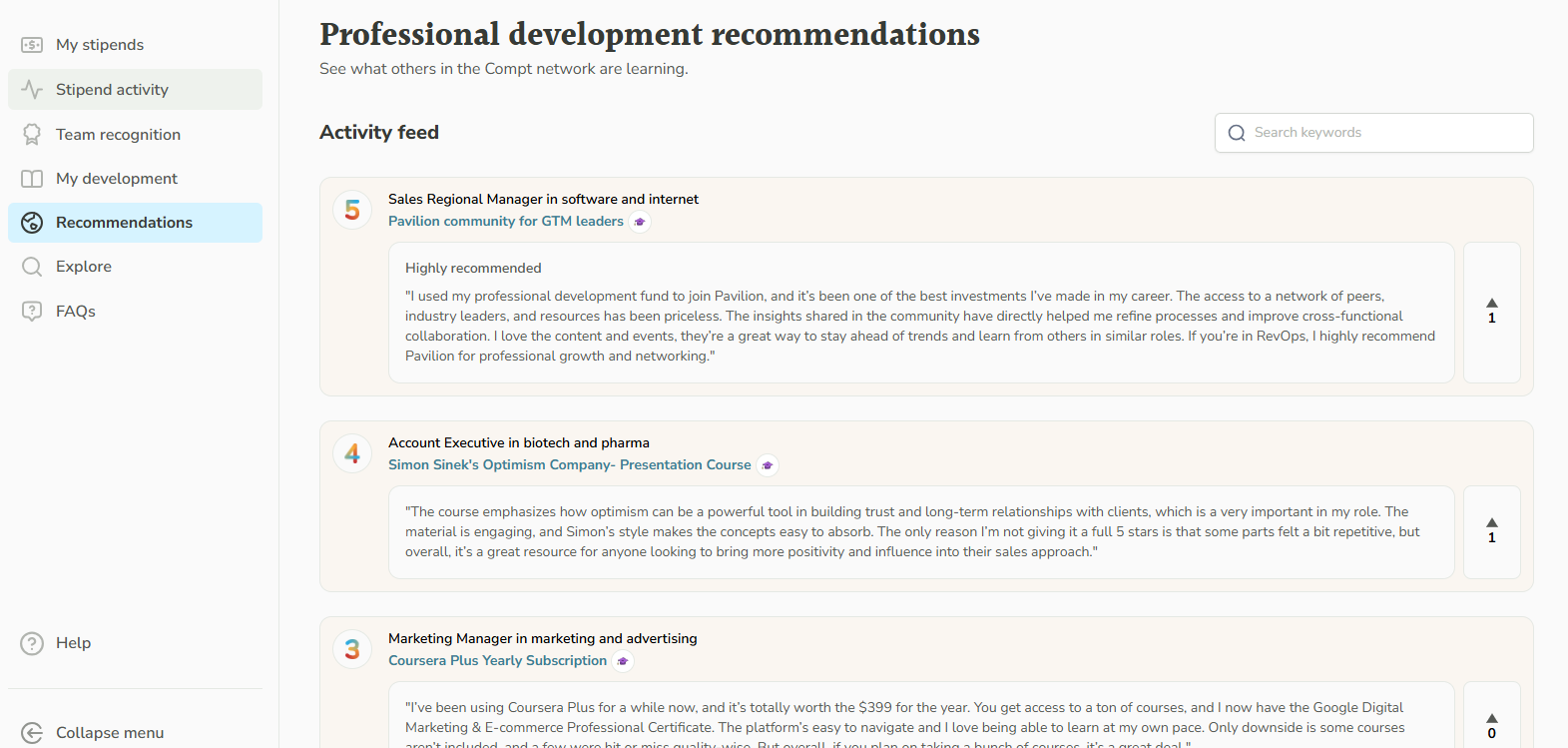Click the Collapse menu arrow icon
Viewport: 1568px width, 748px height.
pyautogui.click(x=32, y=733)
